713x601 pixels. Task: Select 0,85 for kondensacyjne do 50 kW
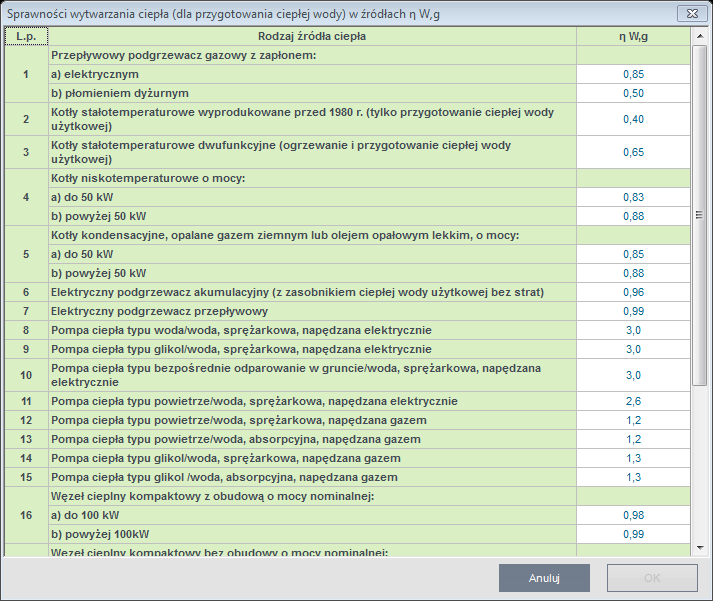click(x=633, y=254)
